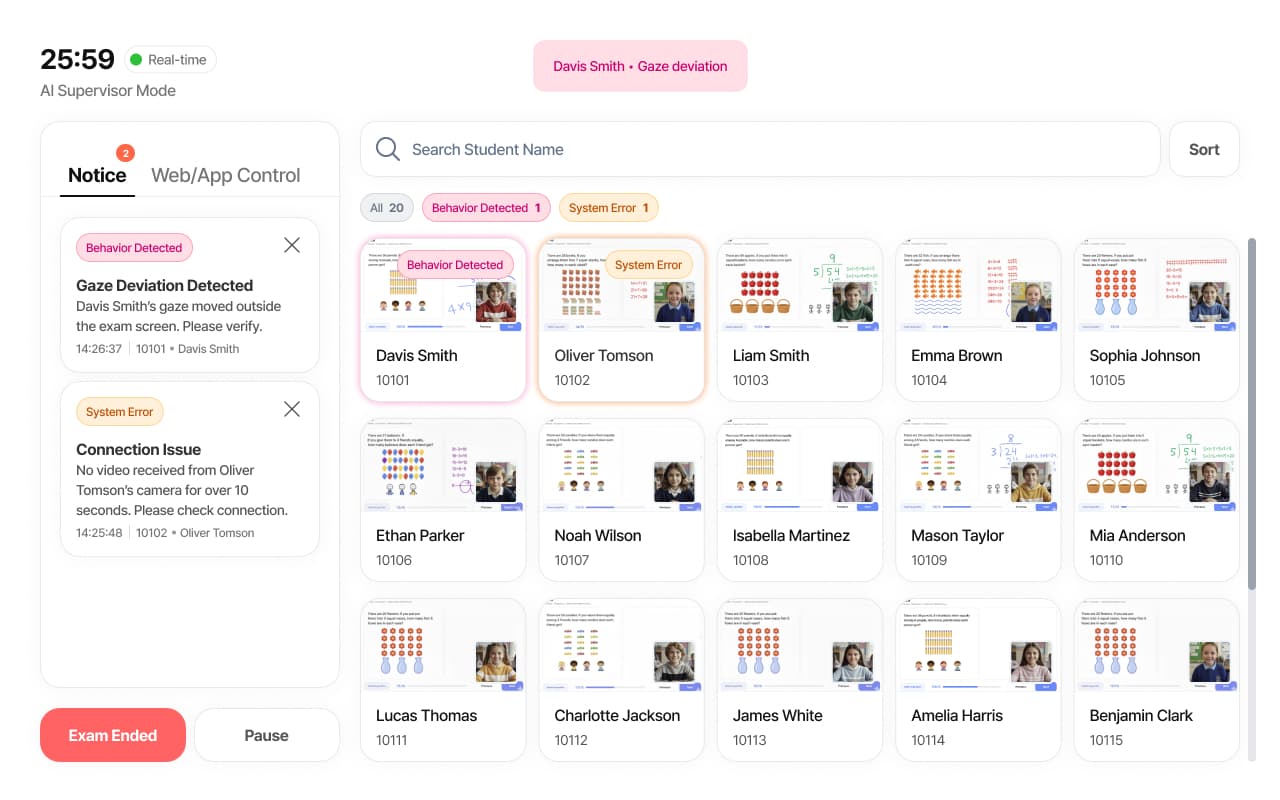This screenshot has height=800, width=1280.
Task: Click Behavior Detected badge on Davis Smith card
Action: 455,265
